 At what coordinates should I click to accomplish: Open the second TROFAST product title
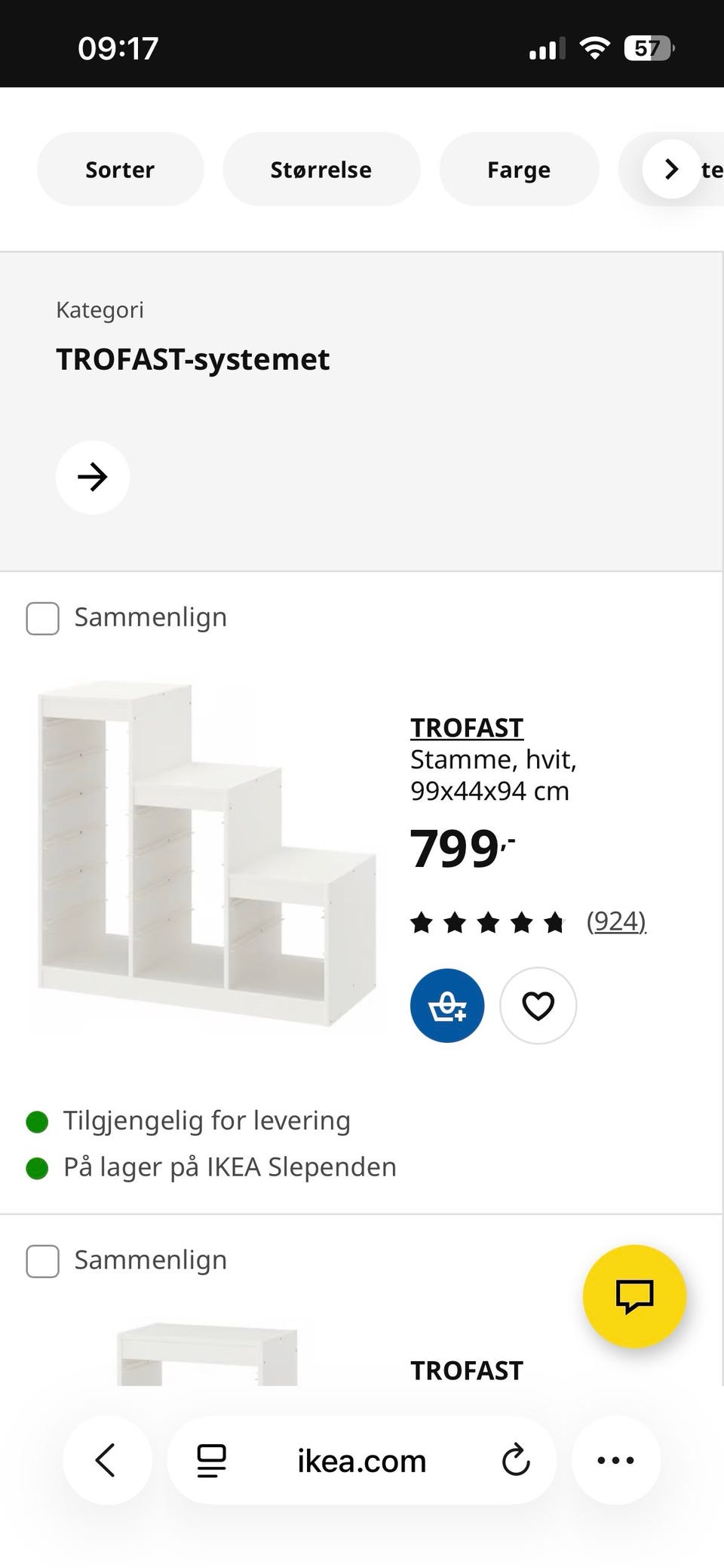(x=467, y=1370)
